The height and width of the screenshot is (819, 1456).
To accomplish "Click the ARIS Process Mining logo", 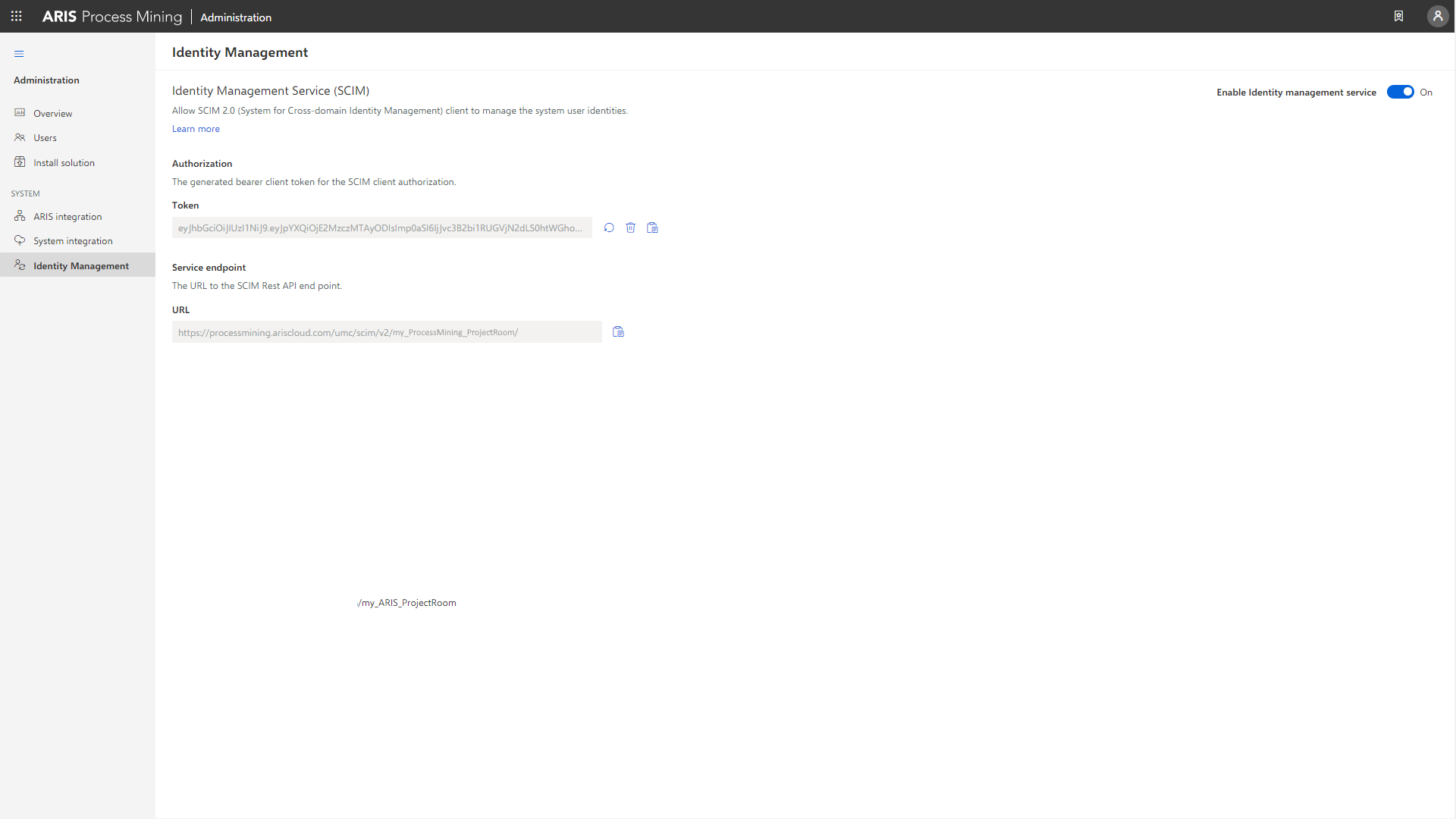I will (x=112, y=17).
